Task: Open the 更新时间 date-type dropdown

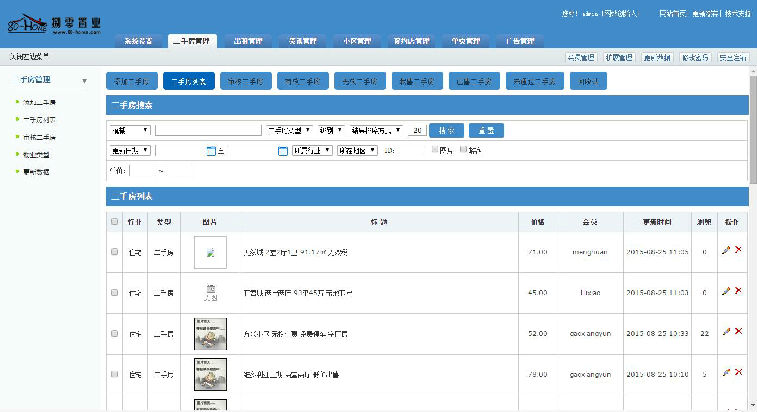Action: point(130,151)
